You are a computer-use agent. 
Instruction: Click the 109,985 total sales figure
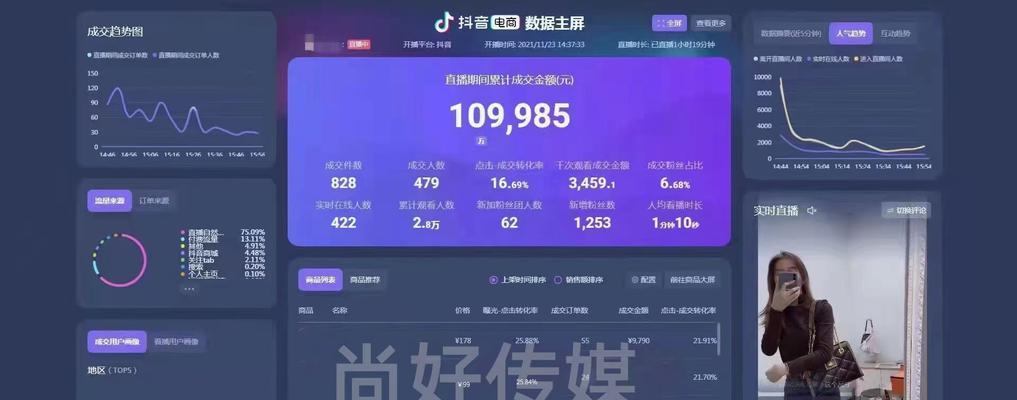point(510,116)
